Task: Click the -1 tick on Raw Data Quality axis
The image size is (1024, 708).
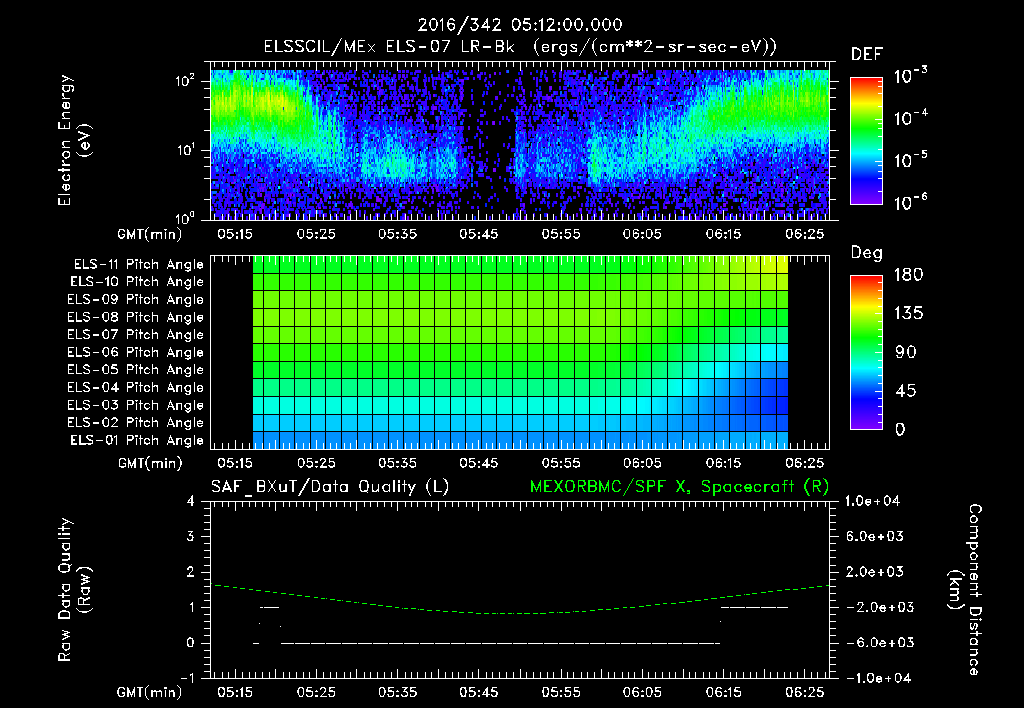Action: coord(187,678)
